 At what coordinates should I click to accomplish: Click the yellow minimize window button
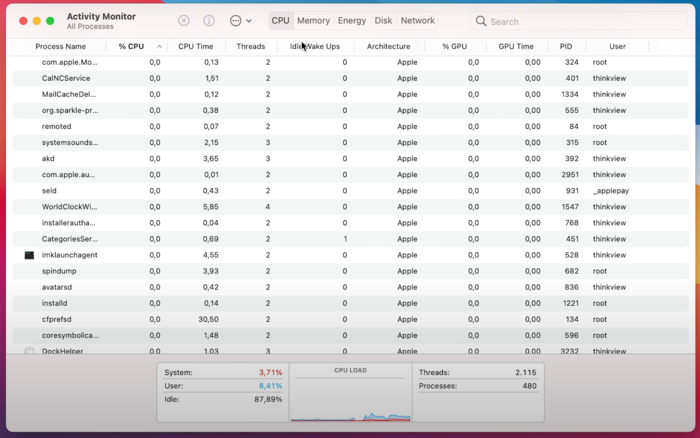pos(37,21)
